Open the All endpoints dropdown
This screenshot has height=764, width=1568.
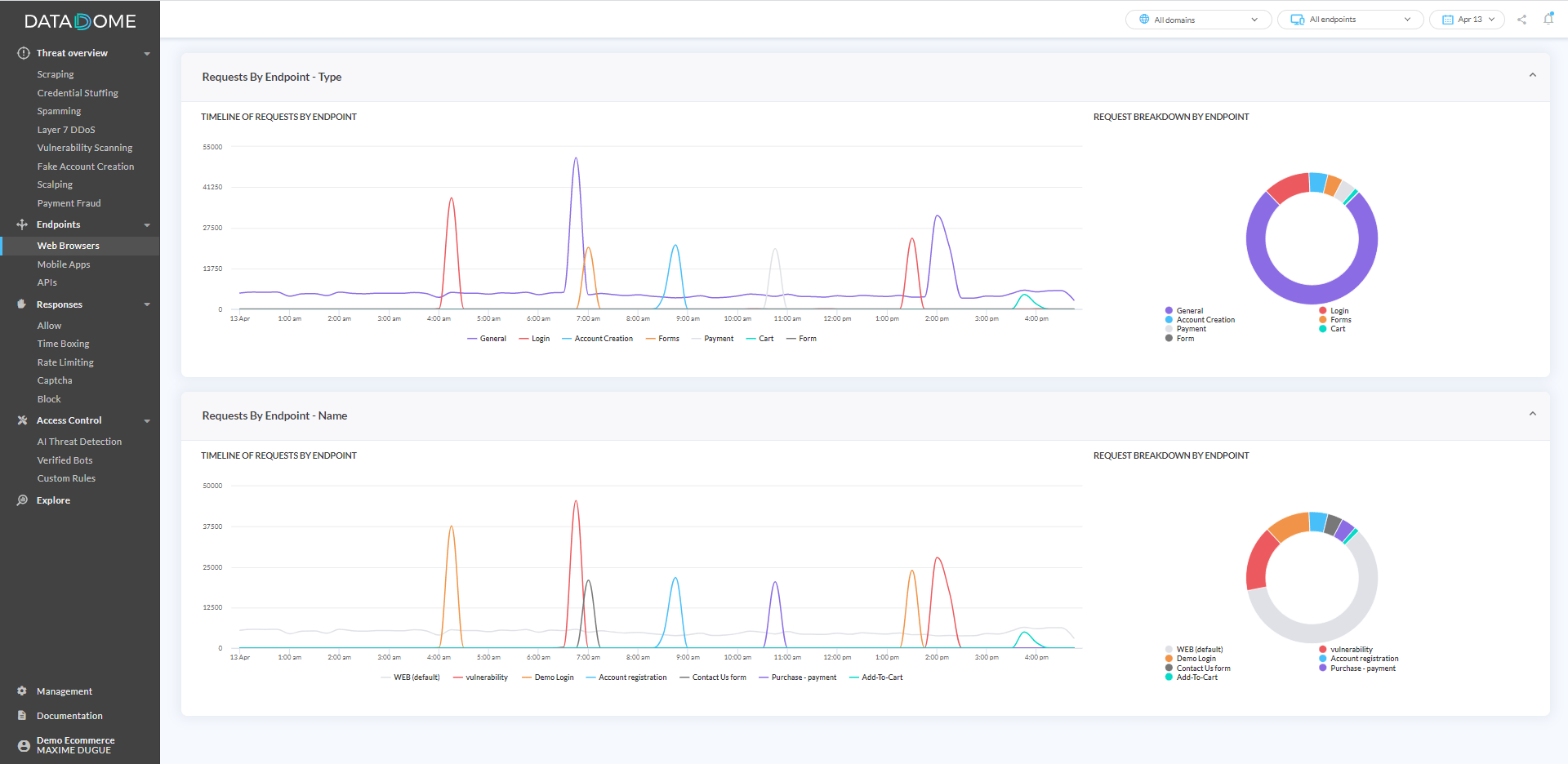pos(1349,19)
